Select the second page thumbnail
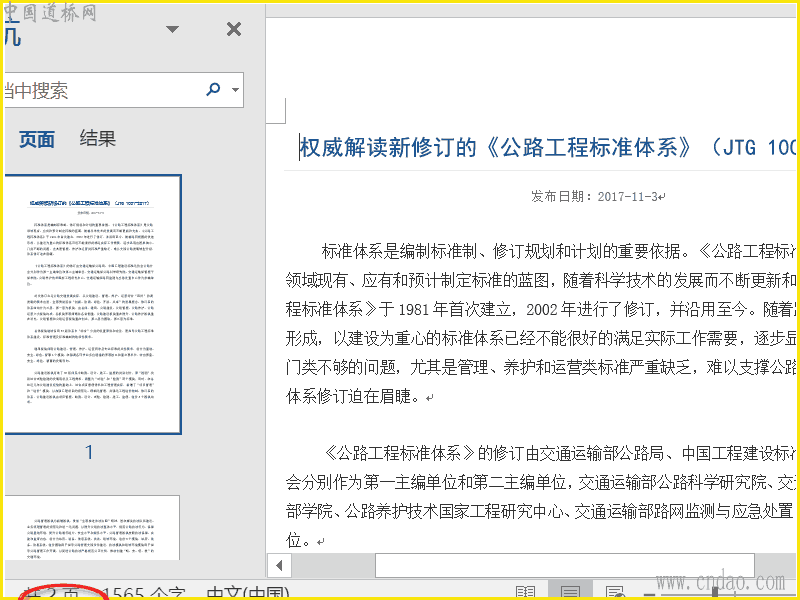The image size is (800, 600). tap(92, 529)
